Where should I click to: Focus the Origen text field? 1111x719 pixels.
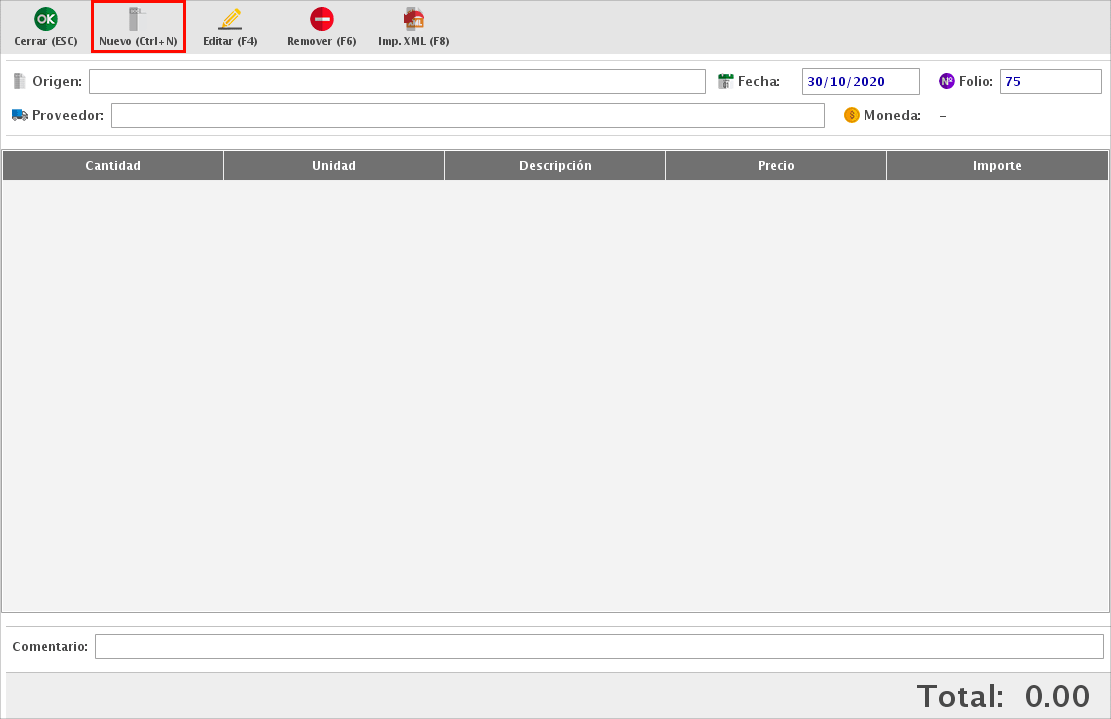coord(397,81)
